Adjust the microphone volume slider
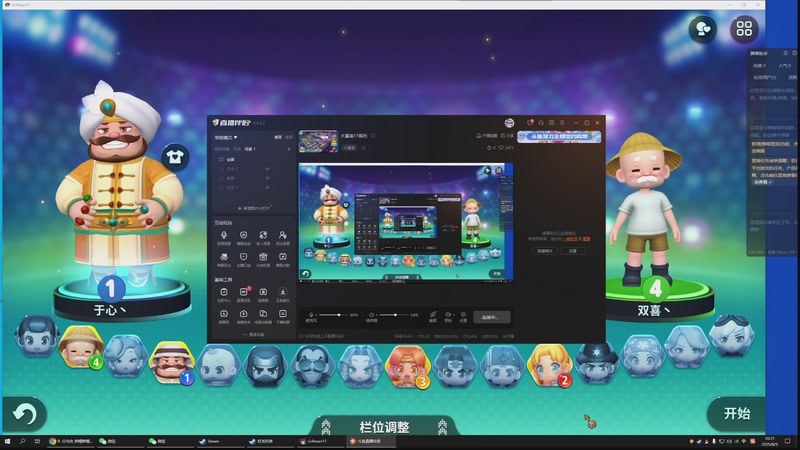Image resolution: width=800 pixels, height=450 pixels. coord(332,315)
